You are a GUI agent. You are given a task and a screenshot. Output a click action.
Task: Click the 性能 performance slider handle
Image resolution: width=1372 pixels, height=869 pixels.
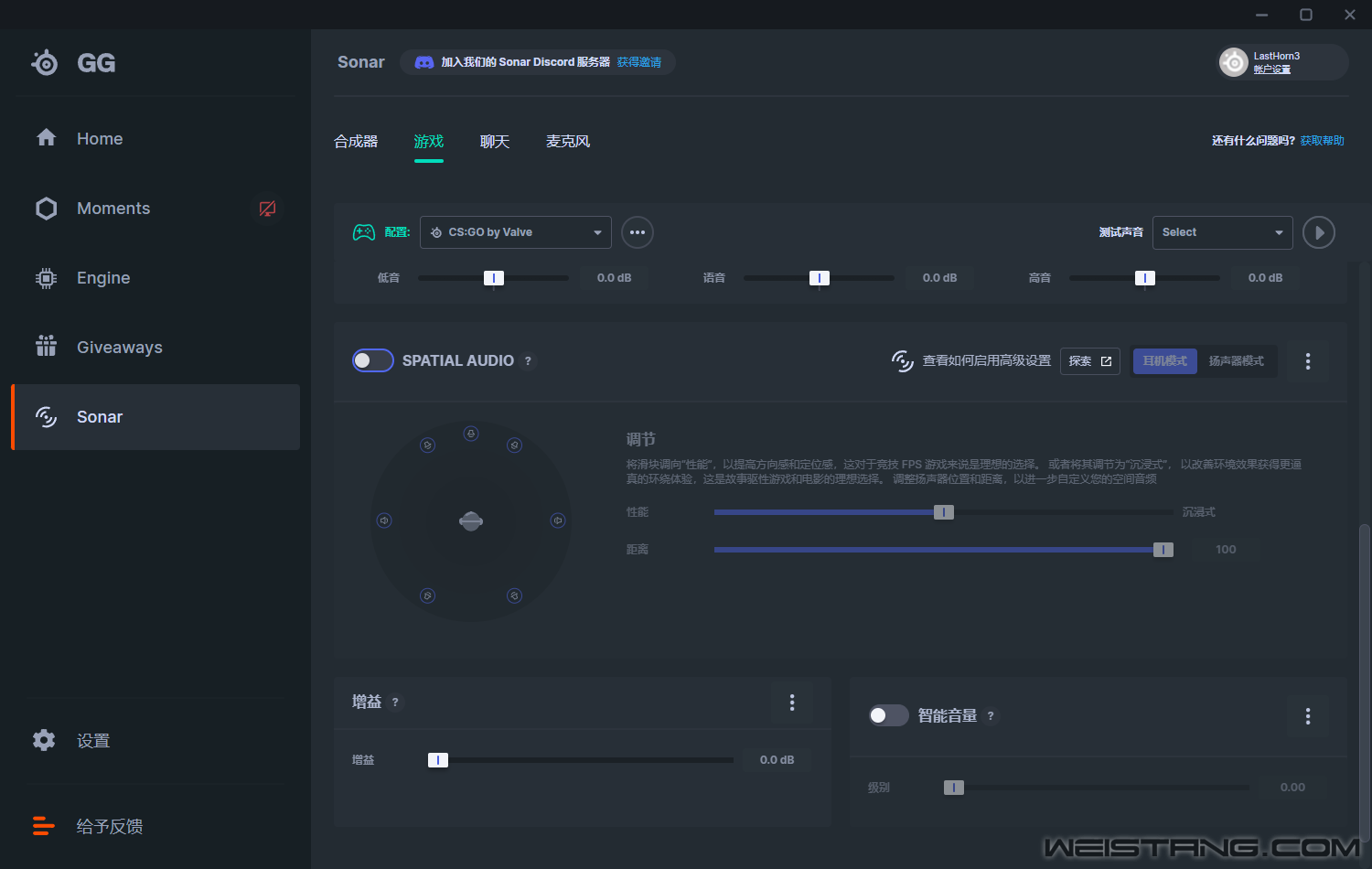coord(944,512)
